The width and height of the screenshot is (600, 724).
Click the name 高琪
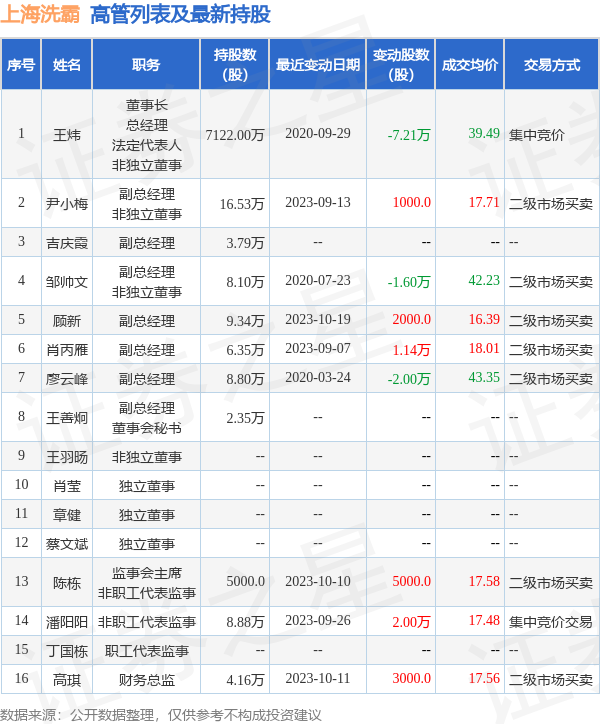coord(67,680)
